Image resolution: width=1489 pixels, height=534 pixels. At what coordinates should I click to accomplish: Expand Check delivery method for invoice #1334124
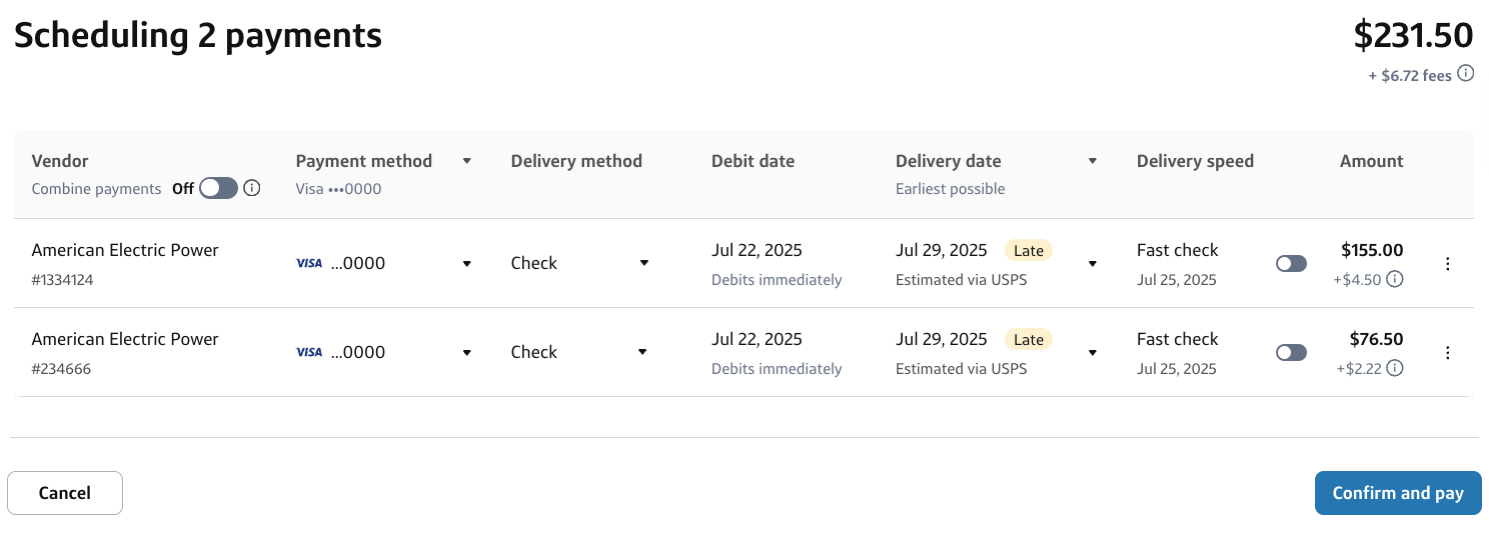click(644, 263)
